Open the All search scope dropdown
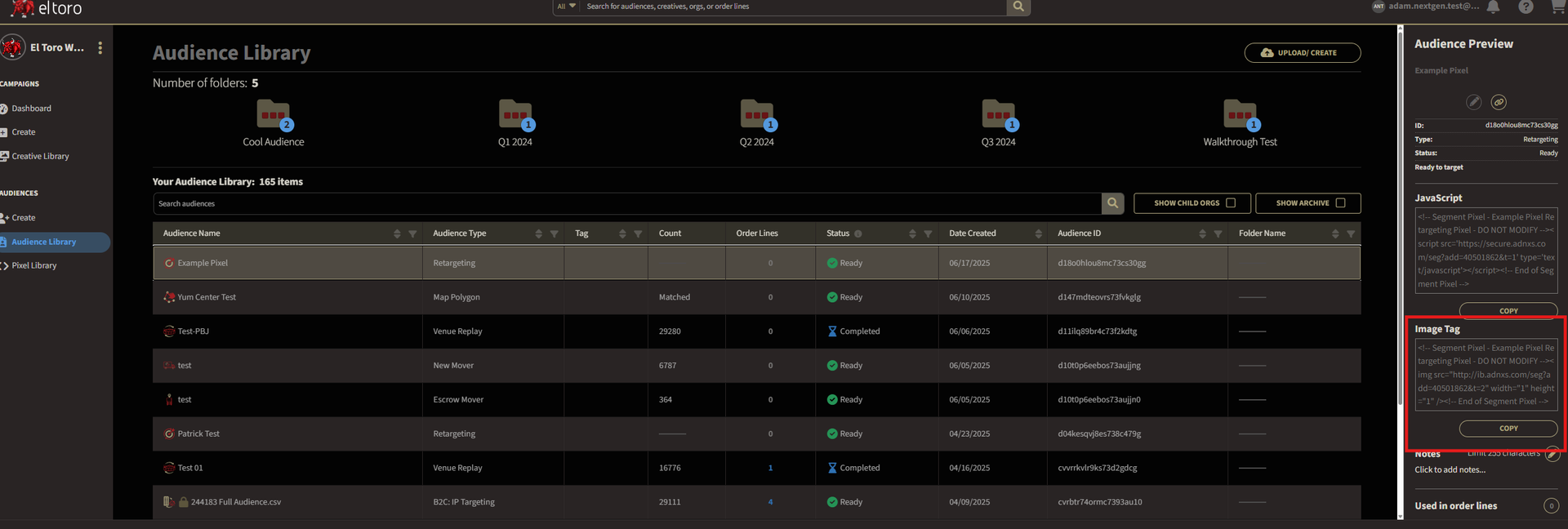The width and height of the screenshot is (1568, 529). tap(567, 7)
